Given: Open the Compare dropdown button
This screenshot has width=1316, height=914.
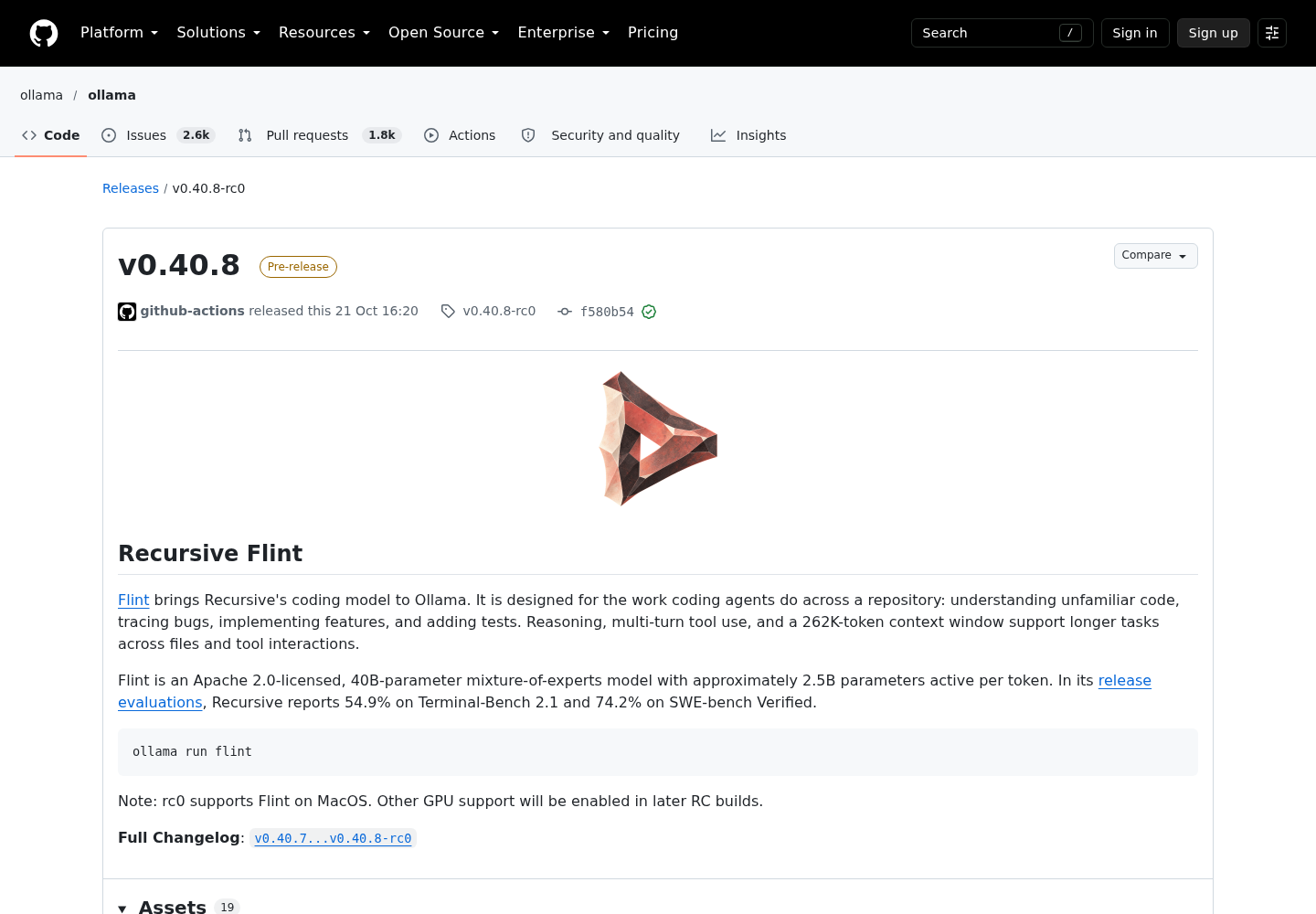Looking at the screenshot, I should [x=1155, y=256].
